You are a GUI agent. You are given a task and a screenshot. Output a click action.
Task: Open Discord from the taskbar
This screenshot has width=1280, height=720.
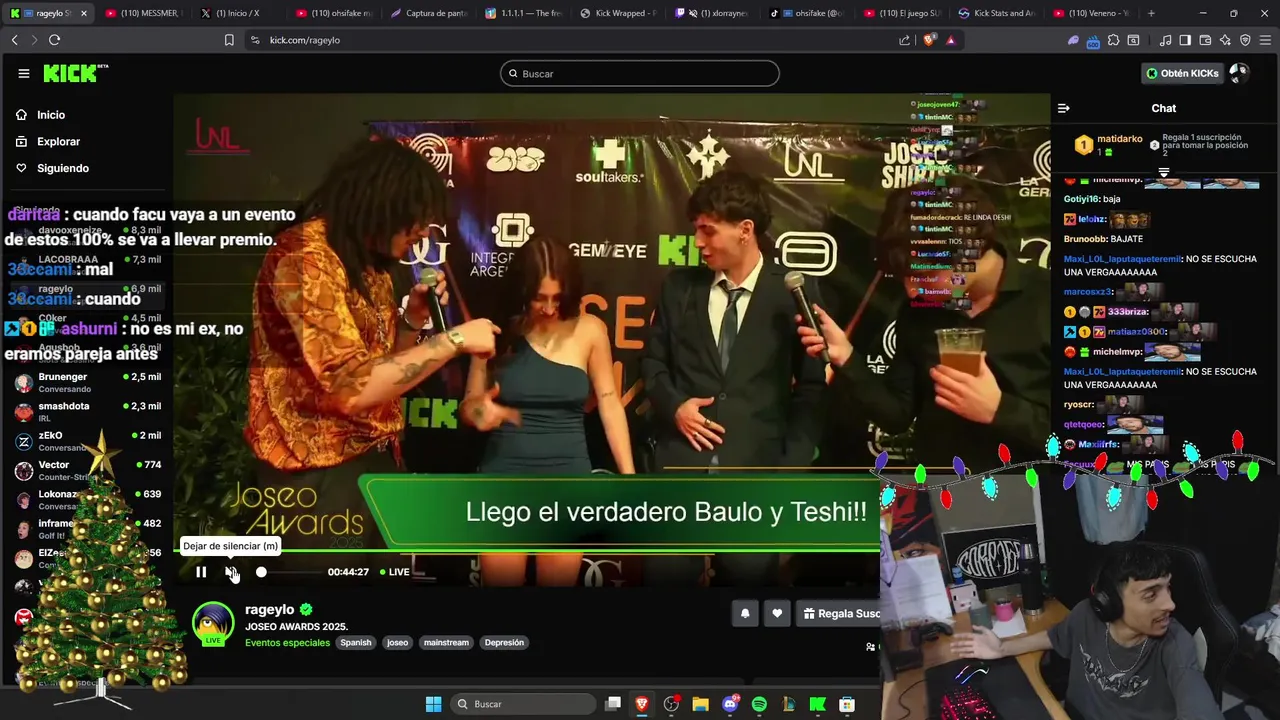(x=730, y=704)
